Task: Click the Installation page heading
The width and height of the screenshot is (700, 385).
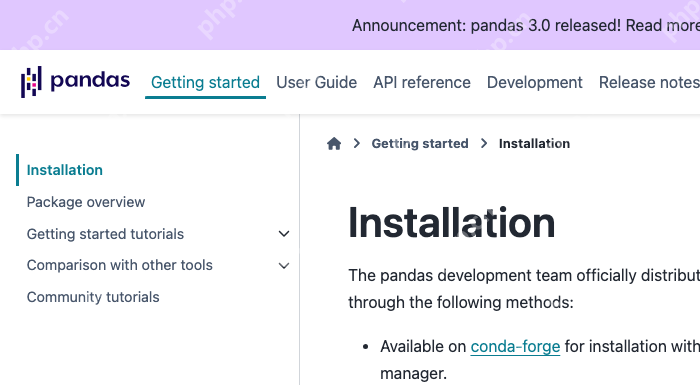Action: 451,222
